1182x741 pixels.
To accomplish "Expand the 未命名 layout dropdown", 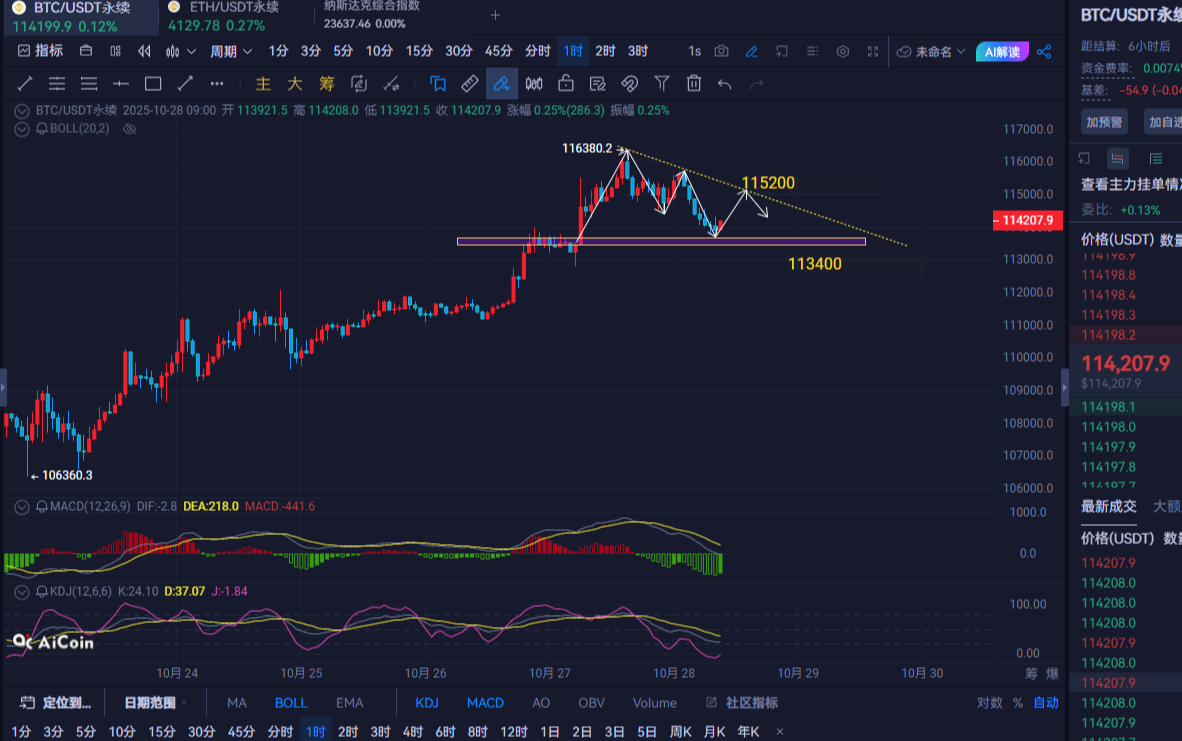I will tap(931, 51).
